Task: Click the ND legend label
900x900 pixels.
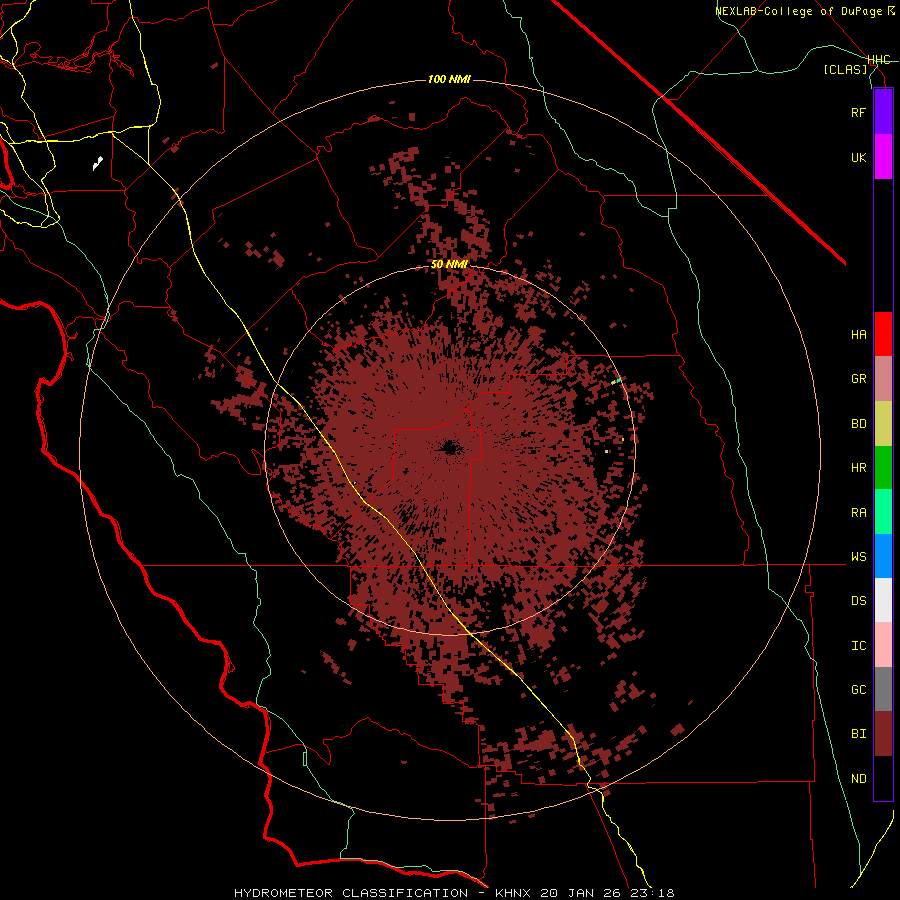Action: point(859,779)
